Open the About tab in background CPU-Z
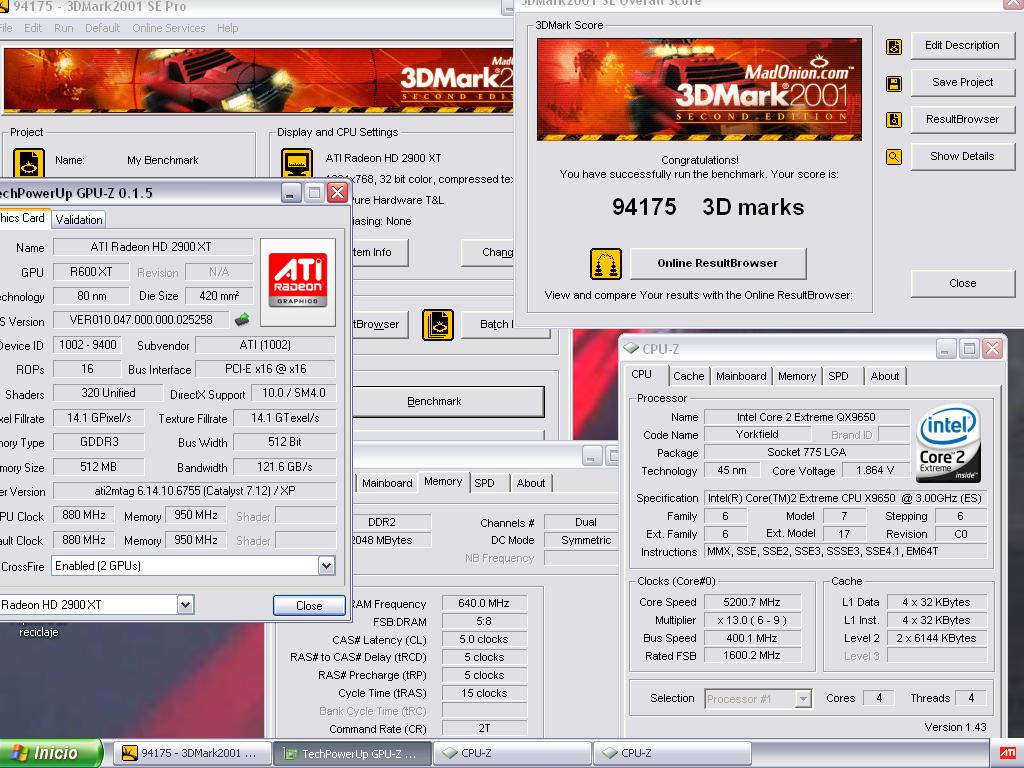The height and width of the screenshot is (768, 1024). pos(530,483)
